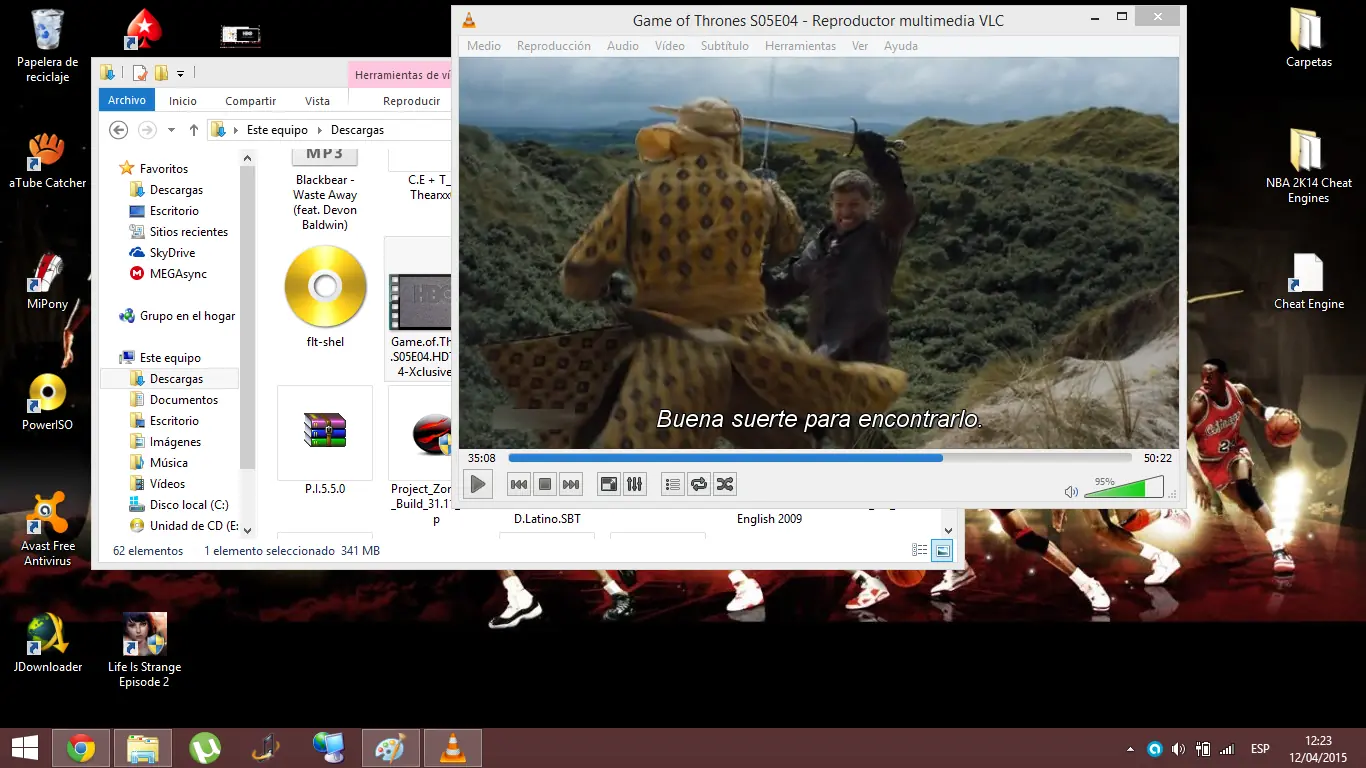Switch Explorer to details view
The image size is (1366, 768).
point(920,551)
